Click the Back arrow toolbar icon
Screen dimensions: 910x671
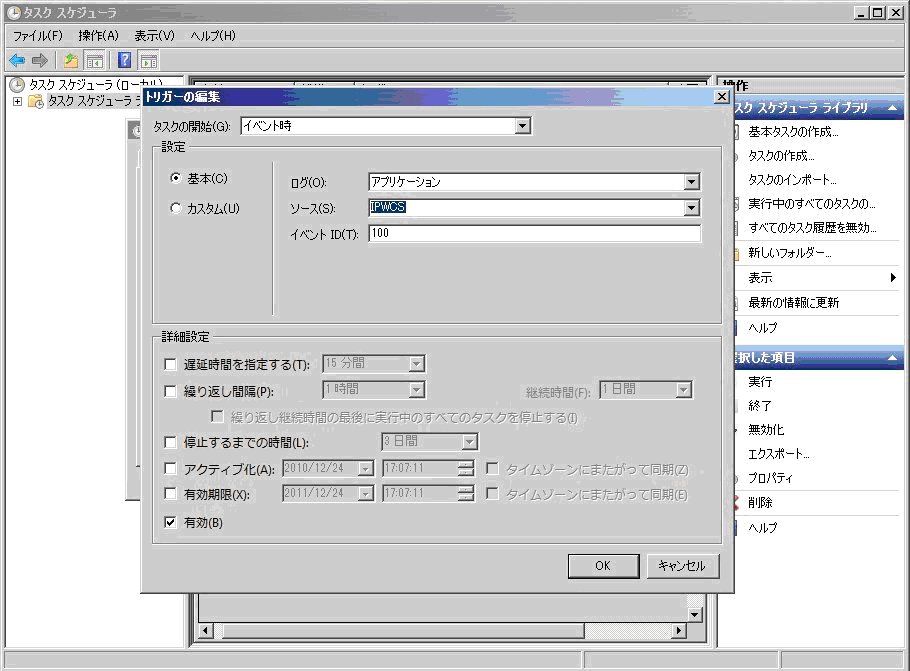point(17,60)
